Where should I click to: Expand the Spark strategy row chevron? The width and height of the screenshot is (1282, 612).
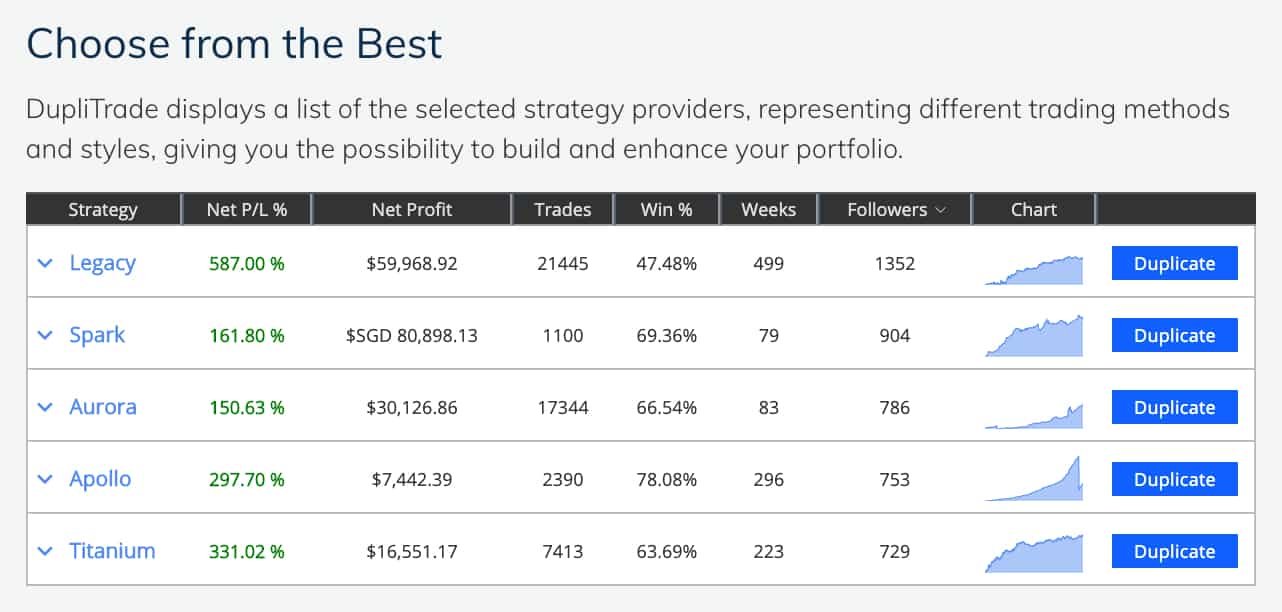point(45,335)
